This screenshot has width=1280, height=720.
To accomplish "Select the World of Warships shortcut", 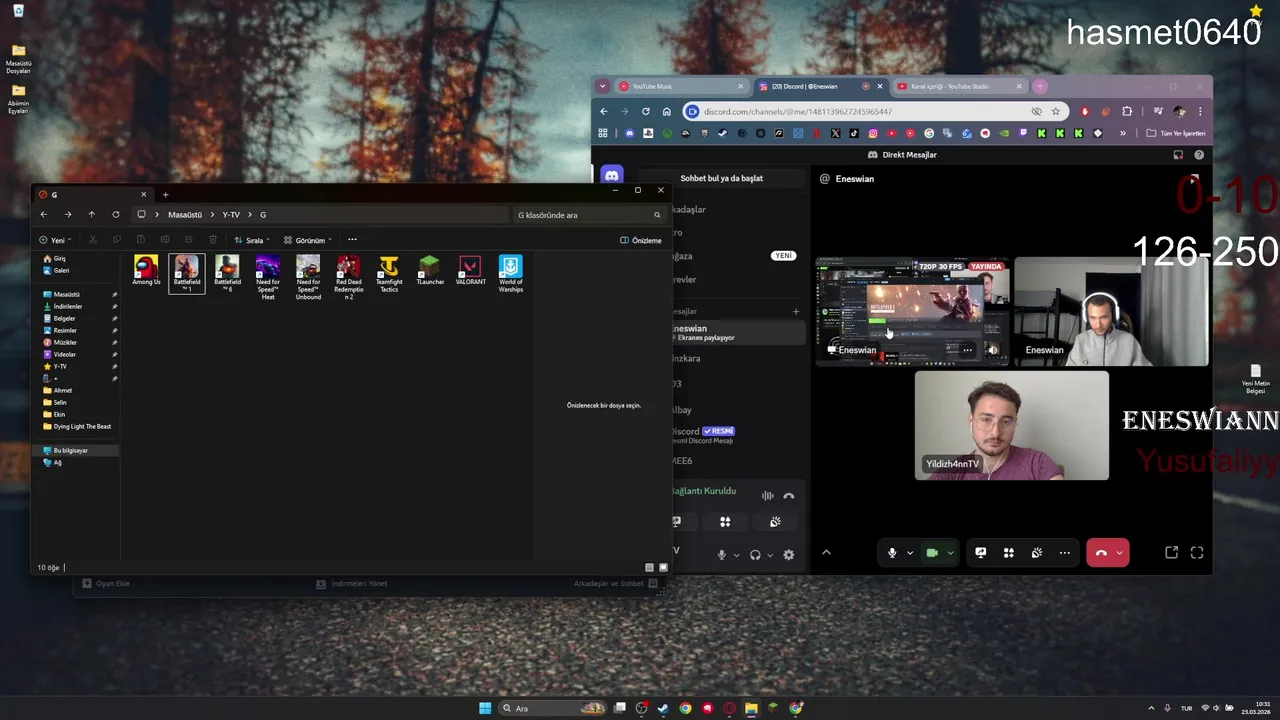I will (x=511, y=274).
